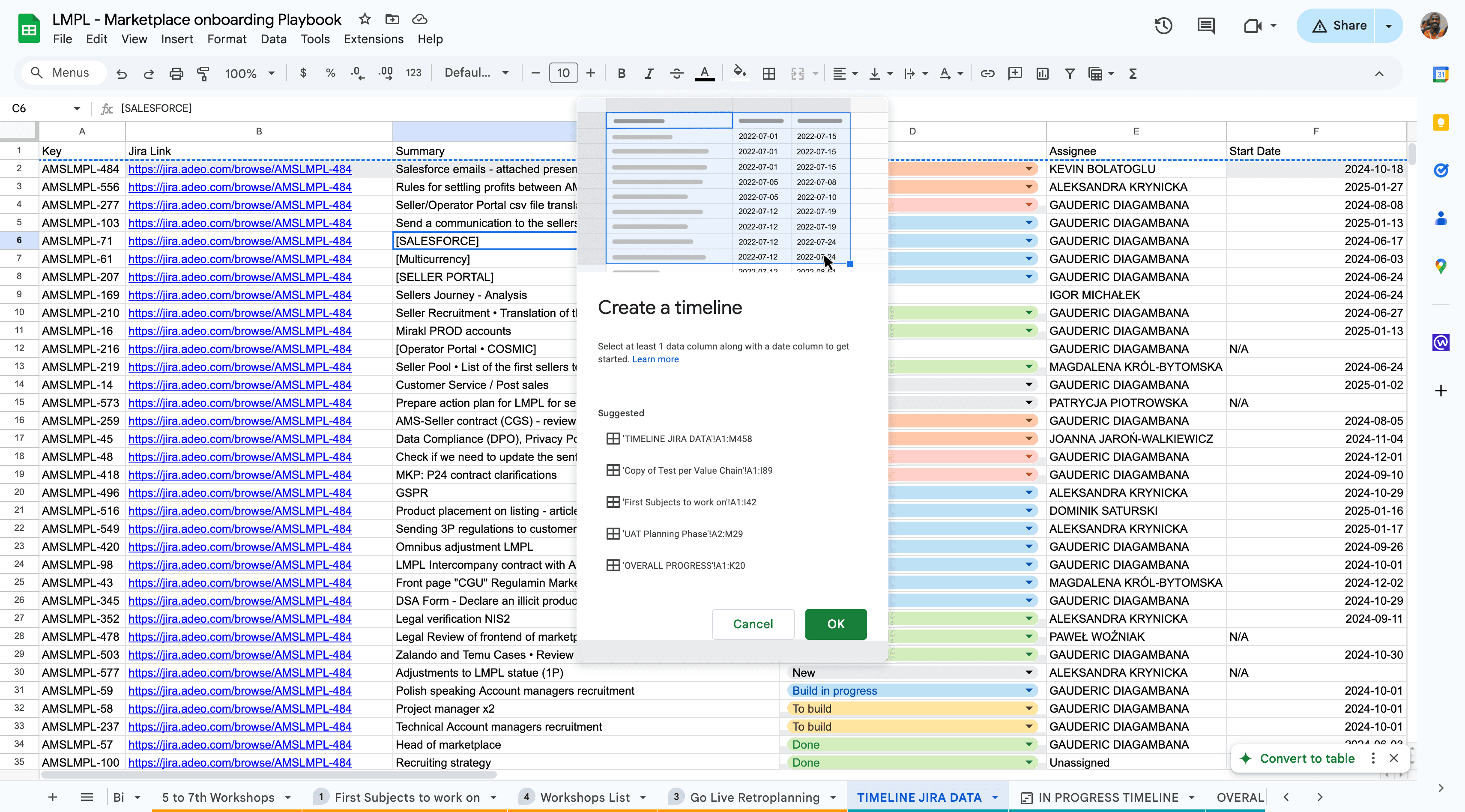Viewport: 1465px width, 812px height.
Task: Open TIMELINE JIRA DATA tab menu arrow
Action: pyautogui.click(x=995, y=797)
